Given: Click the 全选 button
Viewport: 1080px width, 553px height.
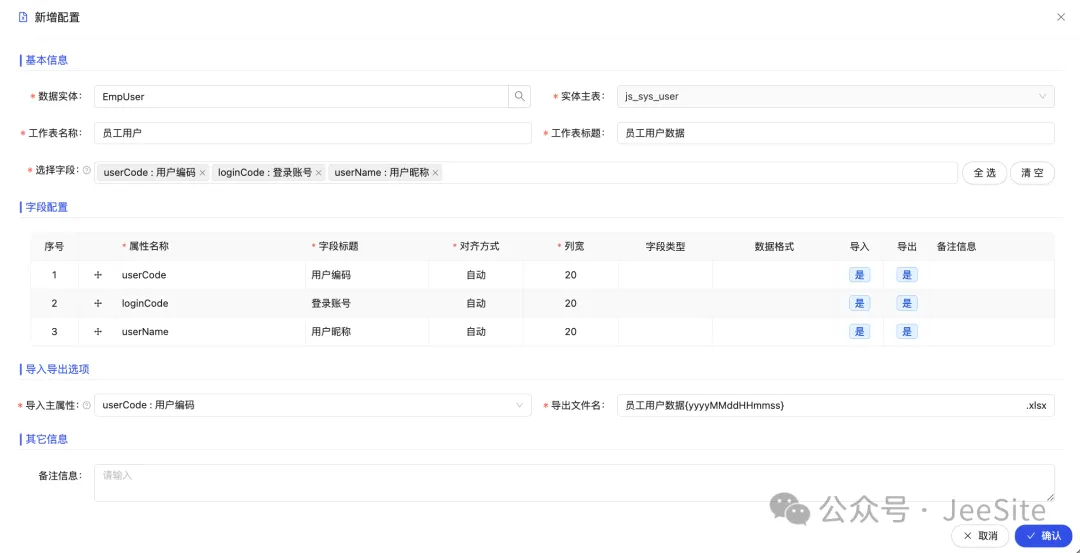Looking at the screenshot, I should tap(984, 173).
